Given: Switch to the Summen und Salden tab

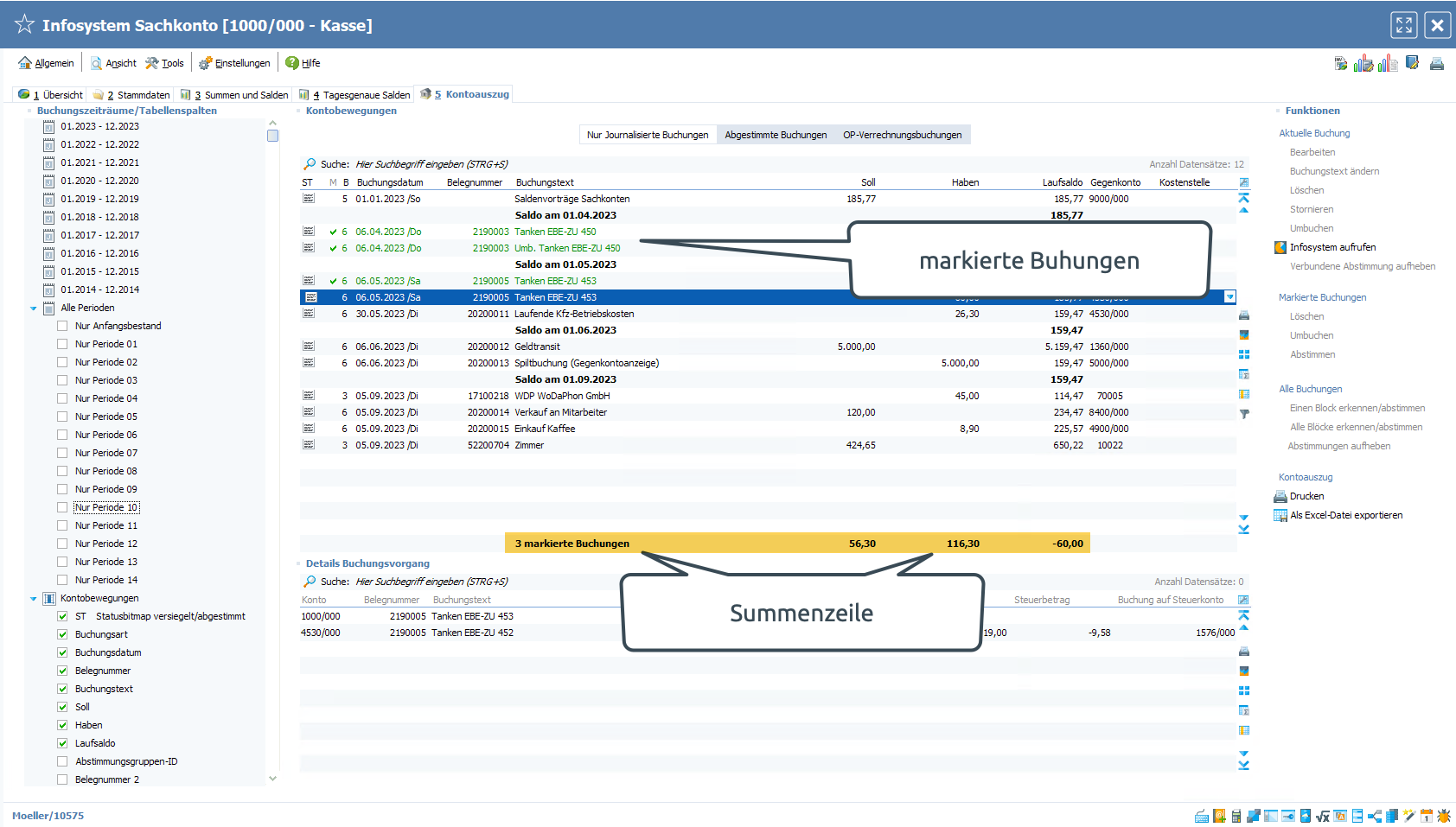Looking at the screenshot, I should point(235,95).
